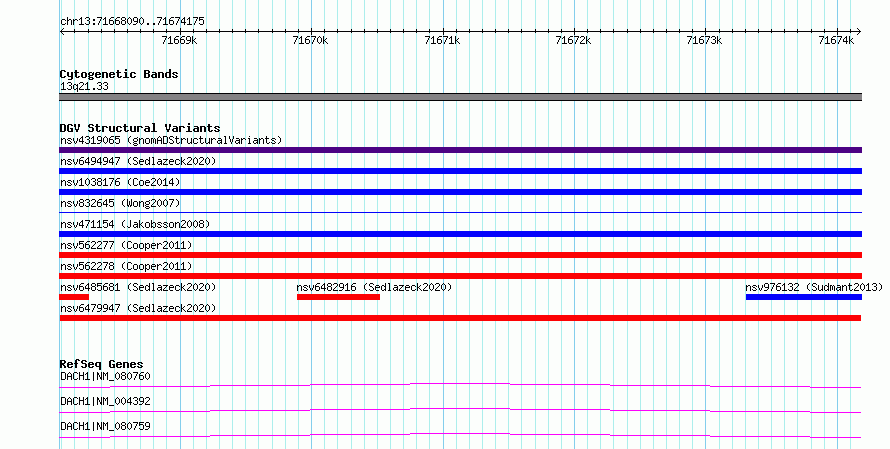This screenshot has height=449, width=890.
Task: Click the DACH1|NM_080760 gene label
Action: (x=105, y=376)
